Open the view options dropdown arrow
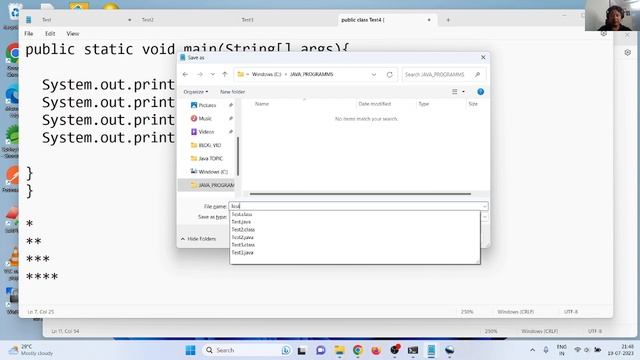640x360 pixels. click(463, 92)
